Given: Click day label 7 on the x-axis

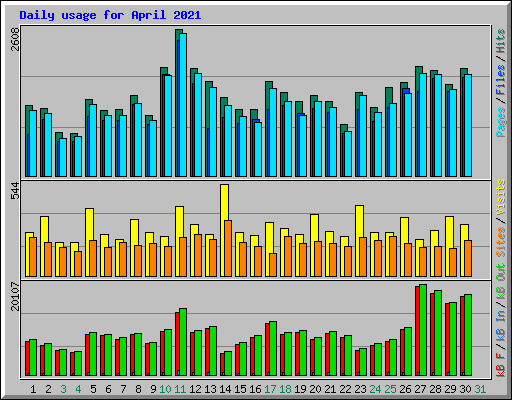Looking at the screenshot, I should (x=123, y=389).
